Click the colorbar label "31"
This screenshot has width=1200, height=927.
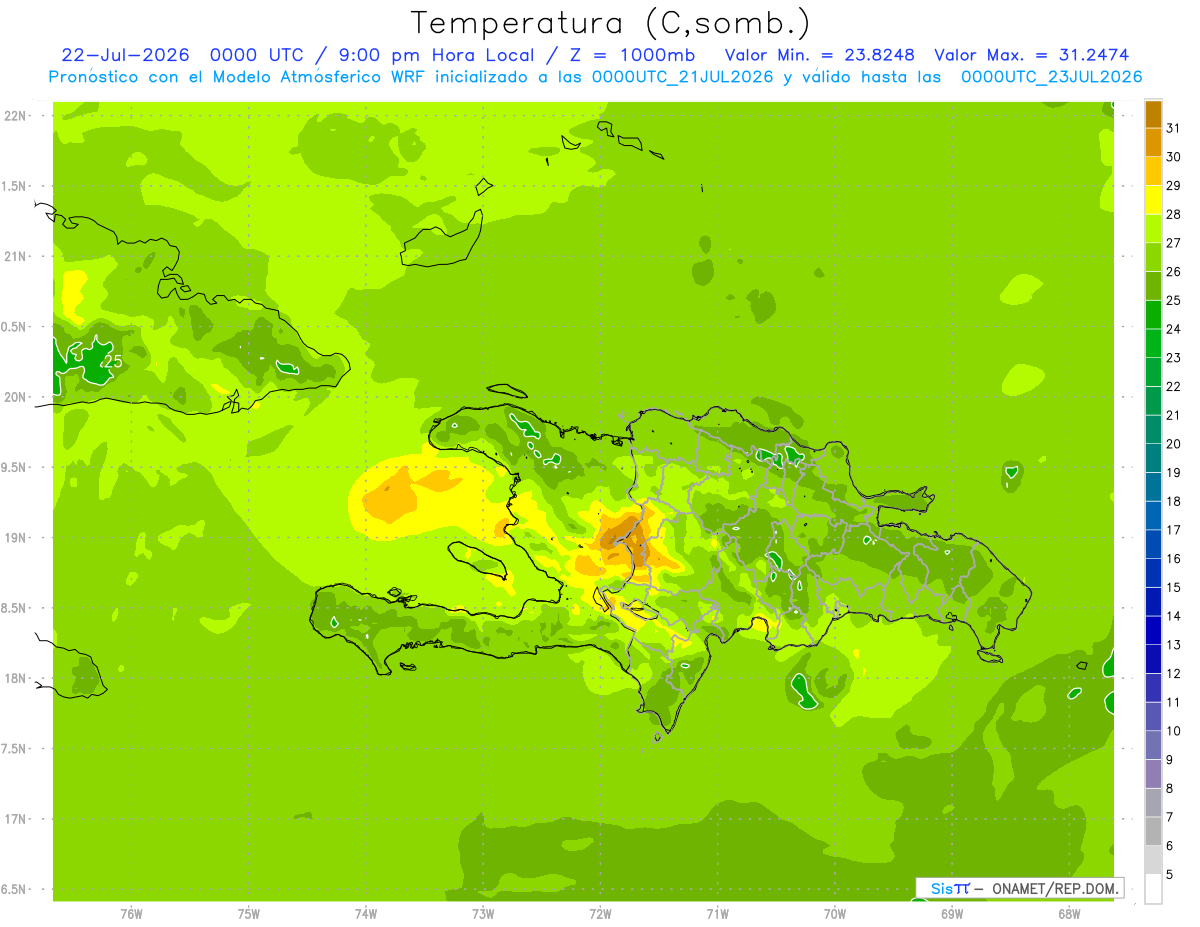pos(1174,128)
